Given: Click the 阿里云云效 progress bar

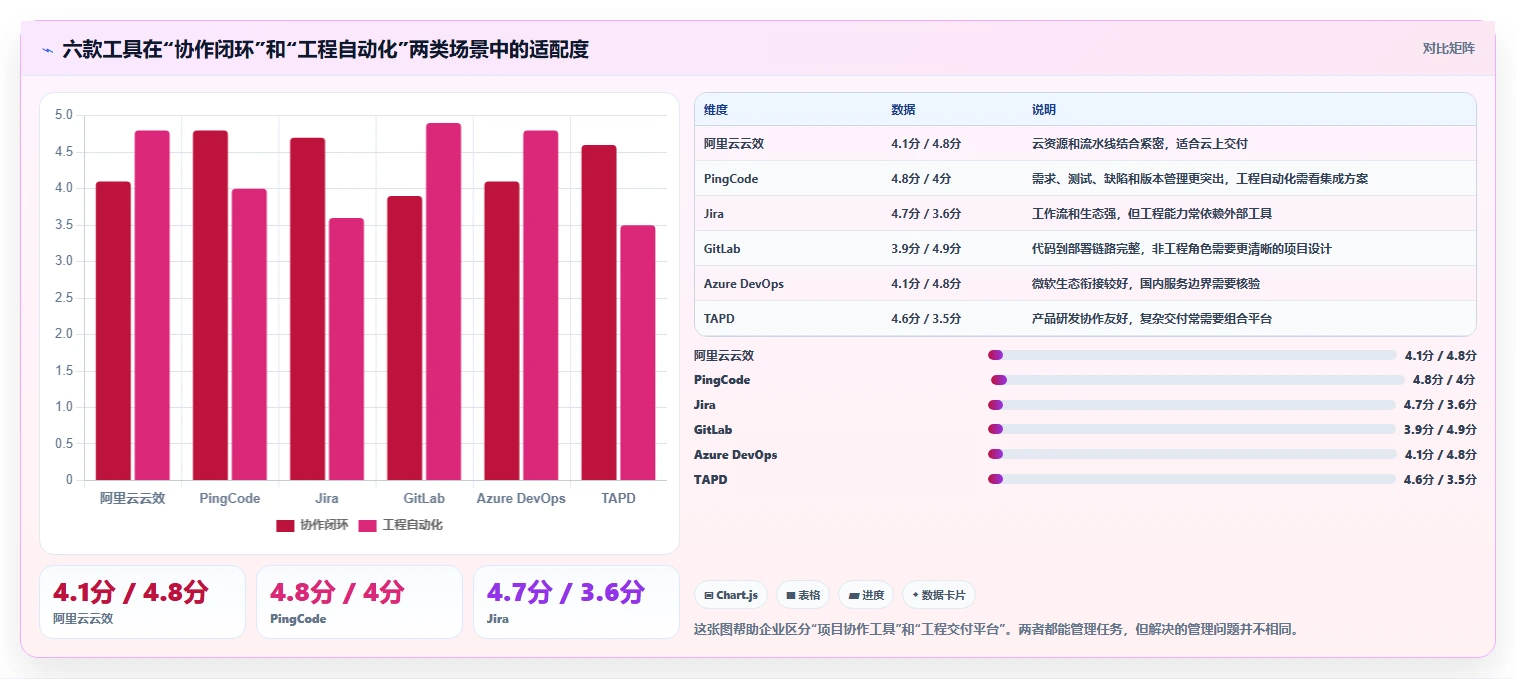Looking at the screenshot, I should point(1192,355).
